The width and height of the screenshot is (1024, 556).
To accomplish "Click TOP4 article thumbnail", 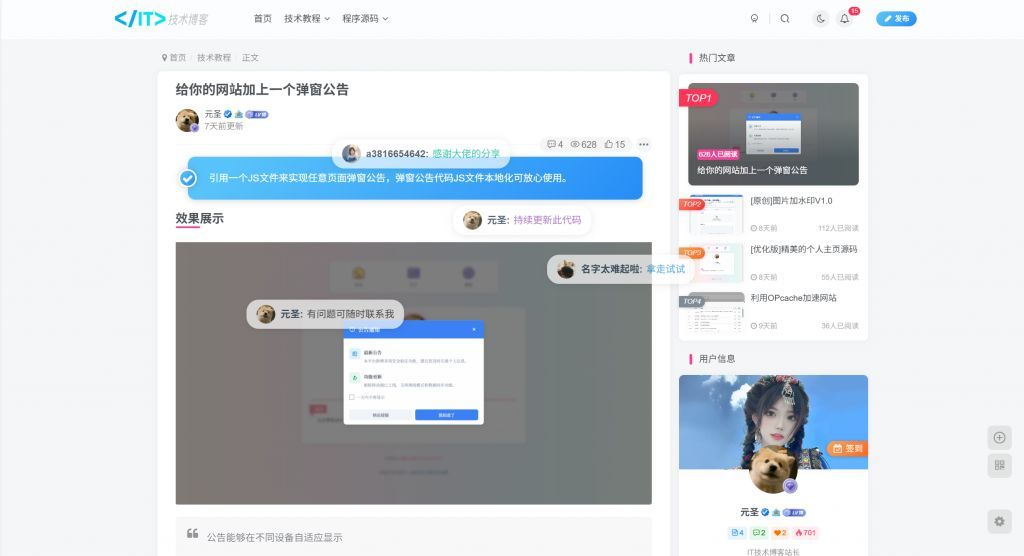I will point(716,312).
